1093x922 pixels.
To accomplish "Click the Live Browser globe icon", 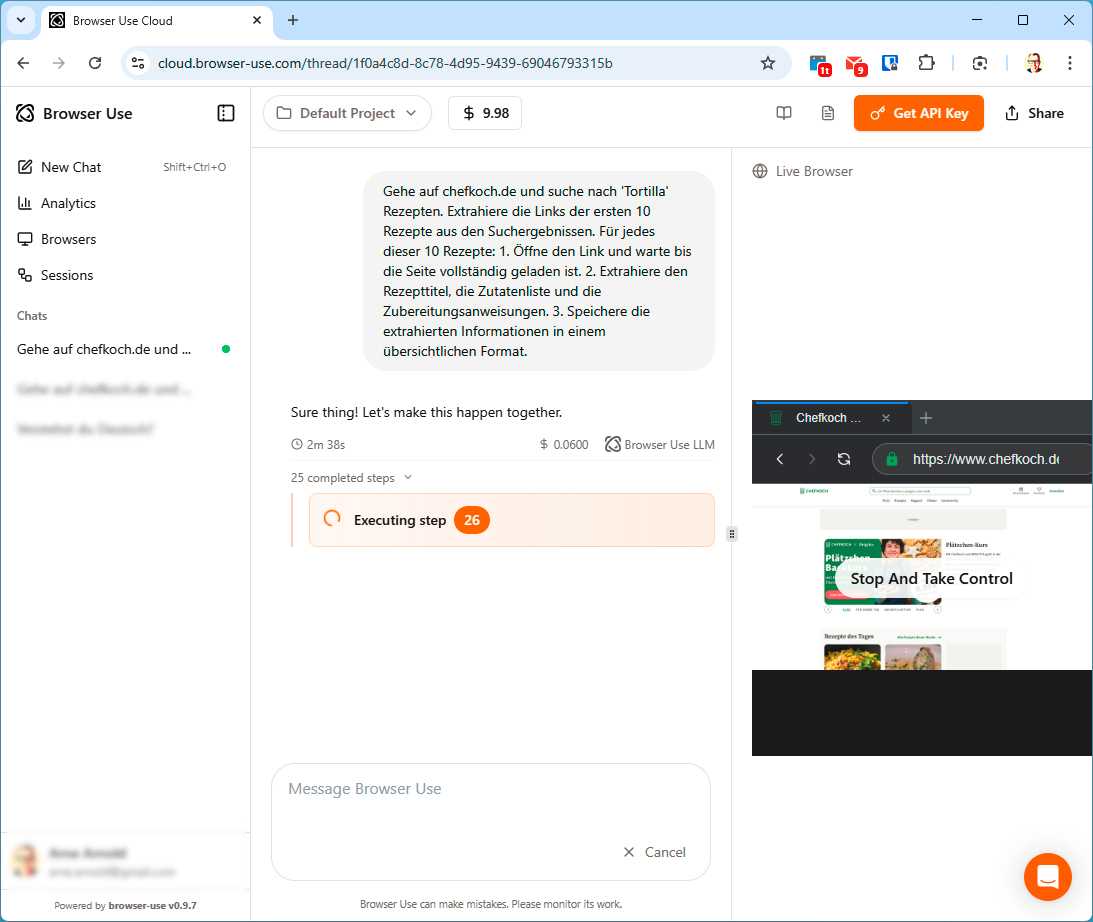I will click(760, 171).
